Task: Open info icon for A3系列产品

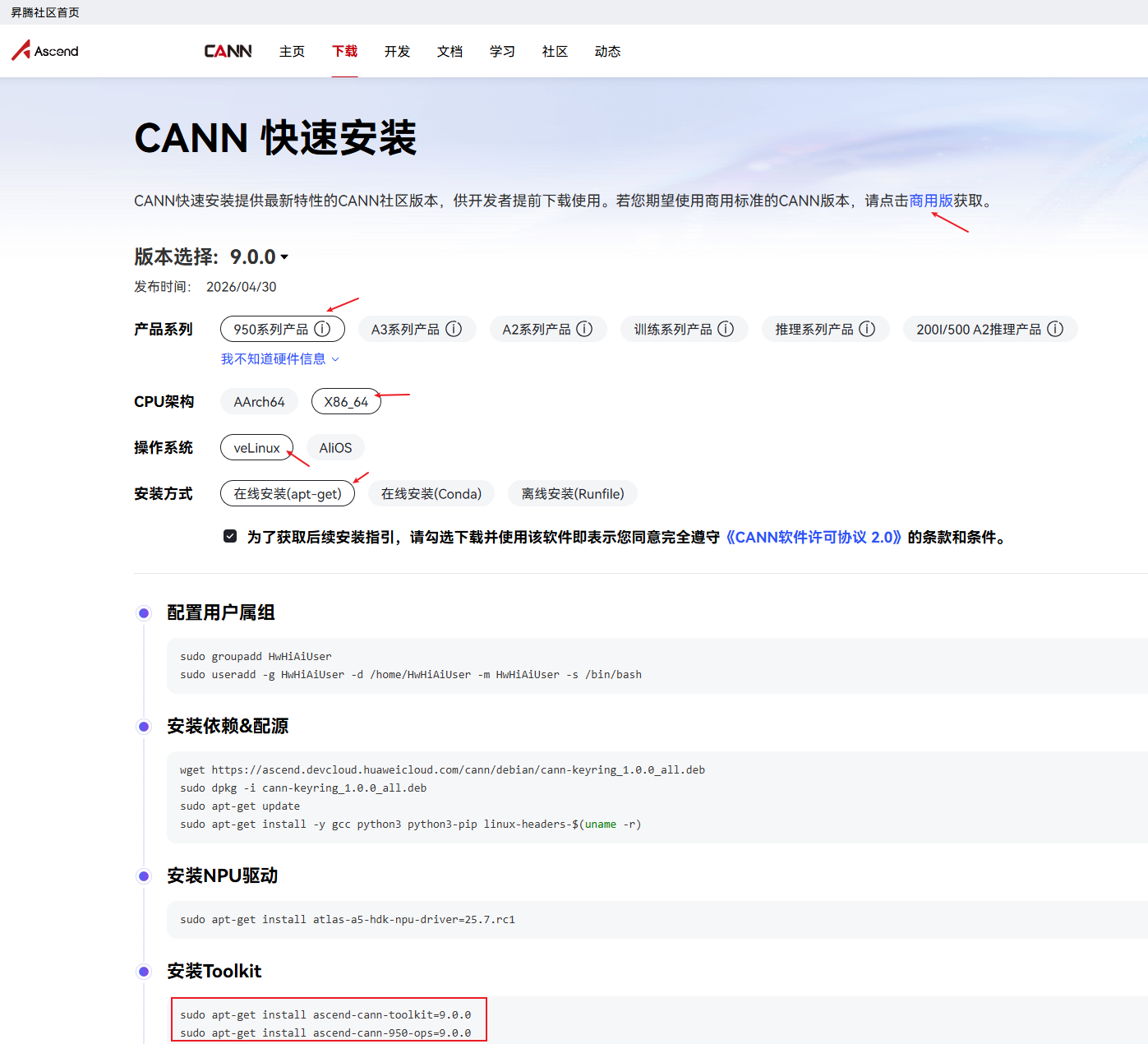Action: [x=454, y=329]
